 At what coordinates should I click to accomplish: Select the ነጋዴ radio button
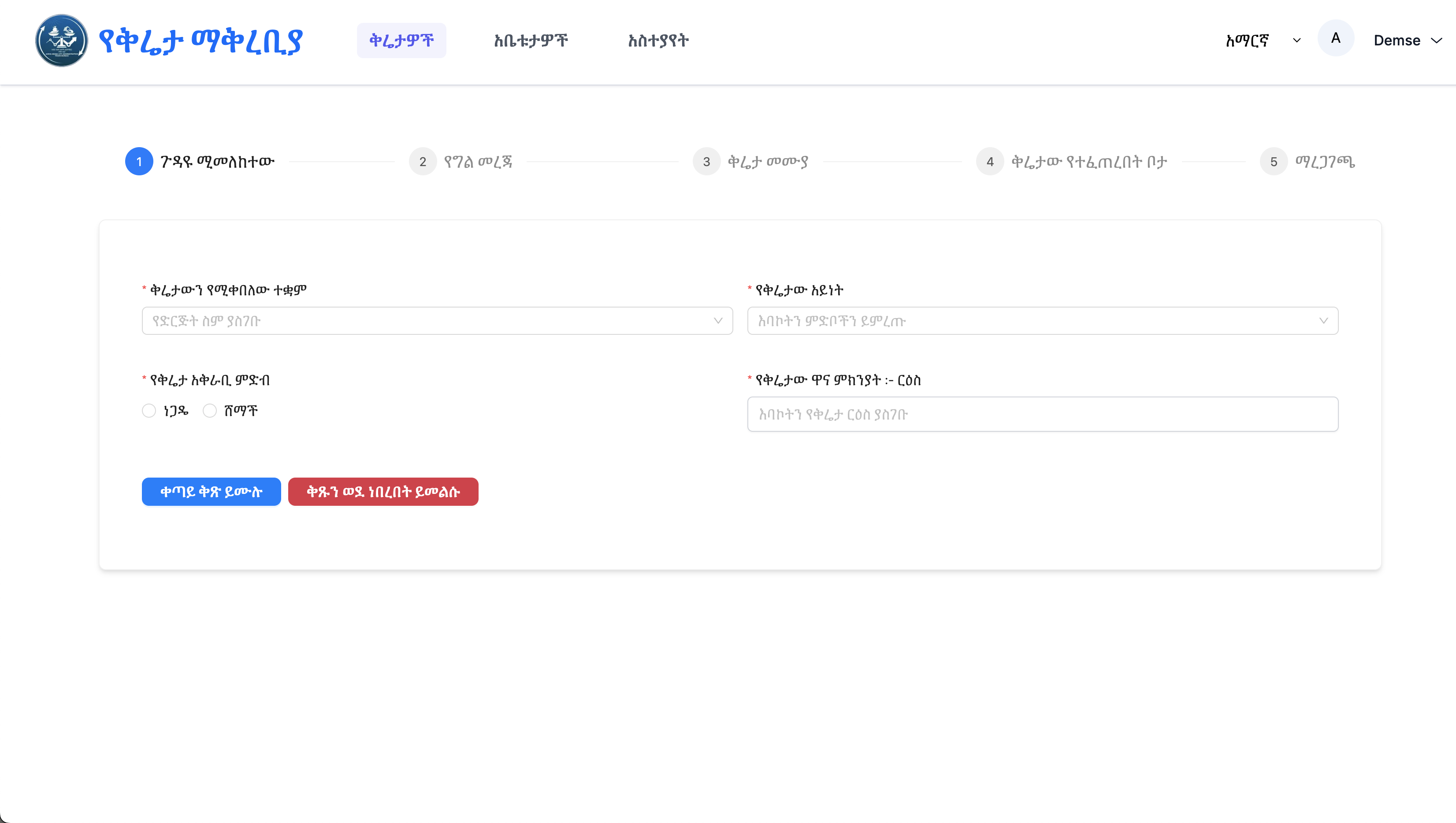pyautogui.click(x=149, y=411)
